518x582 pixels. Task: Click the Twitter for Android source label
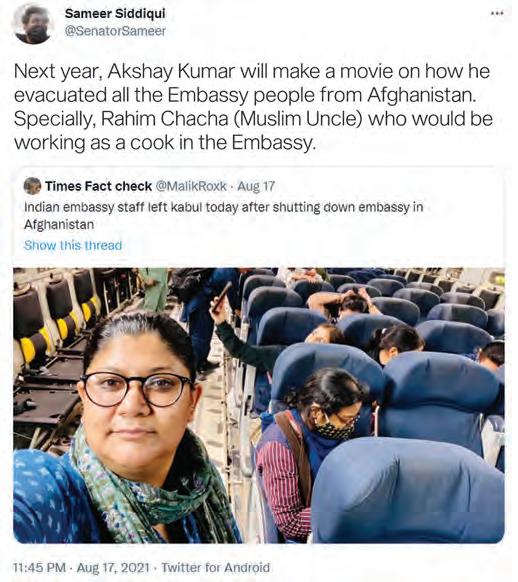point(216,567)
